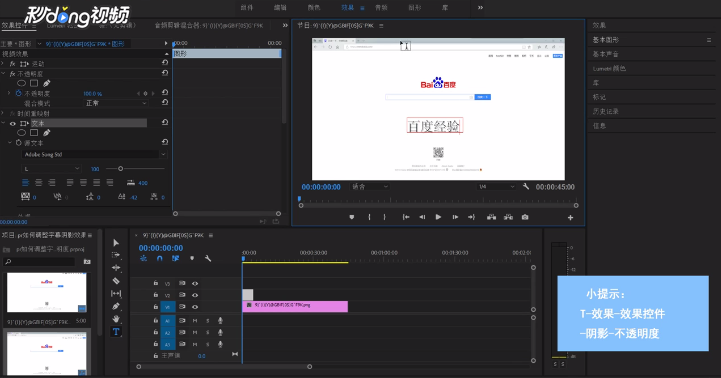Collapse the Source Text section

[x=10, y=143]
